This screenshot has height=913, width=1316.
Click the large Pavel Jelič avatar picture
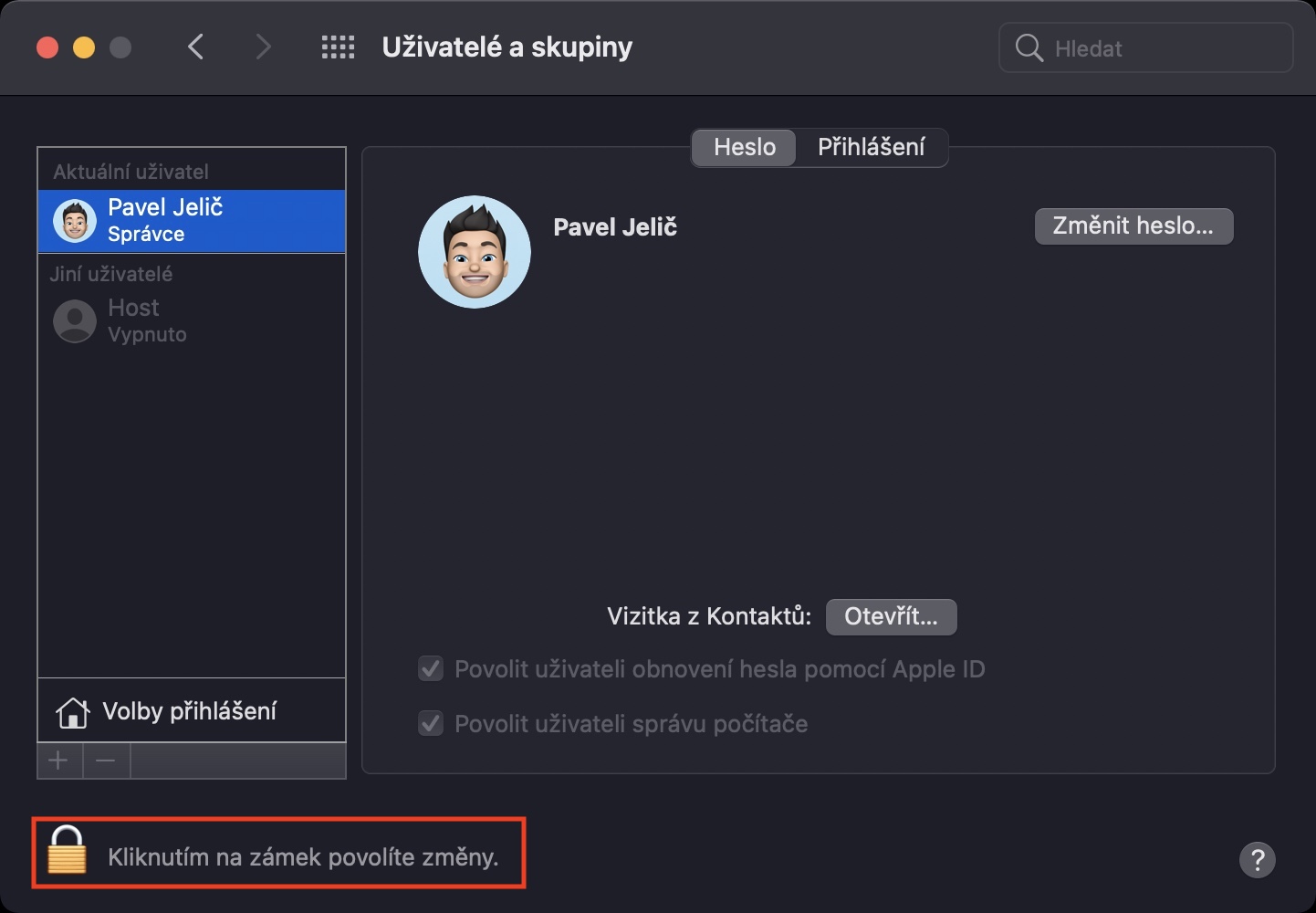point(475,252)
